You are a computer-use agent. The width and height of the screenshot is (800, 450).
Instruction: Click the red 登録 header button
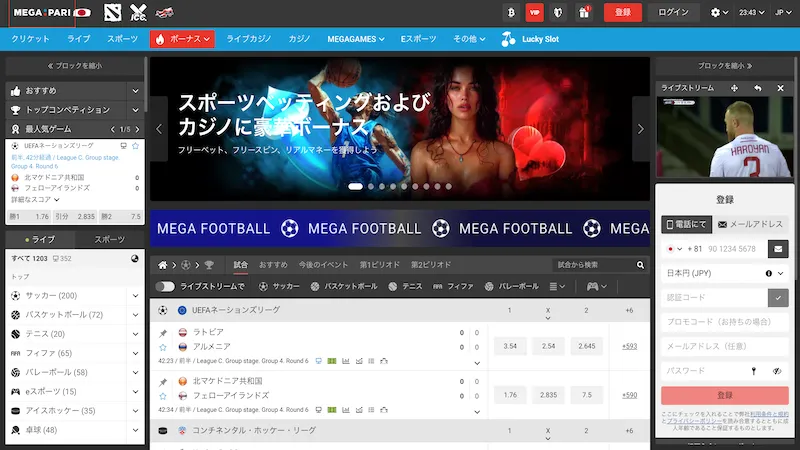622,12
